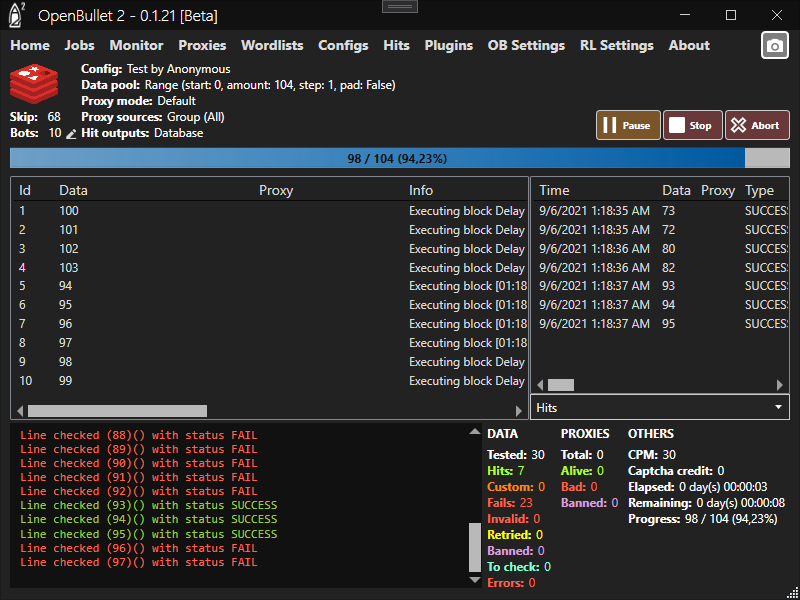Select hit row with data 82
Image resolution: width=800 pixels, height=600 pixels.
pyautogui.click(x=660, y=267)
